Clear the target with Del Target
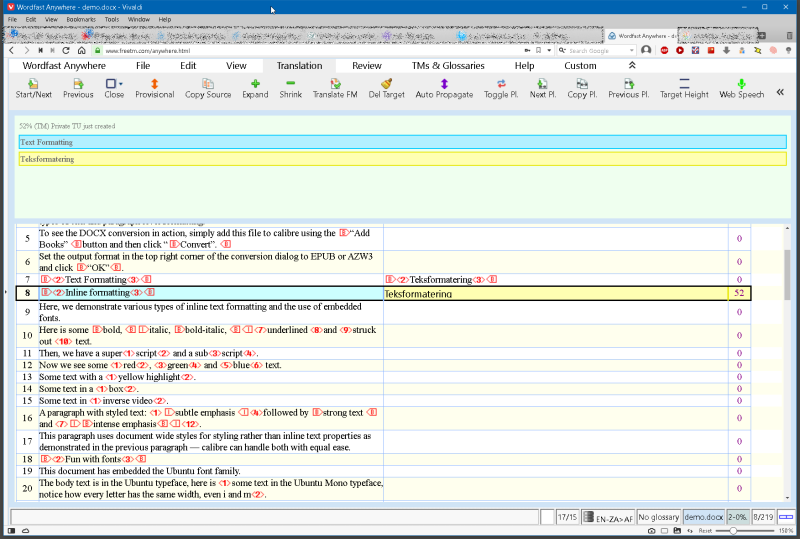 coord(386,88)
